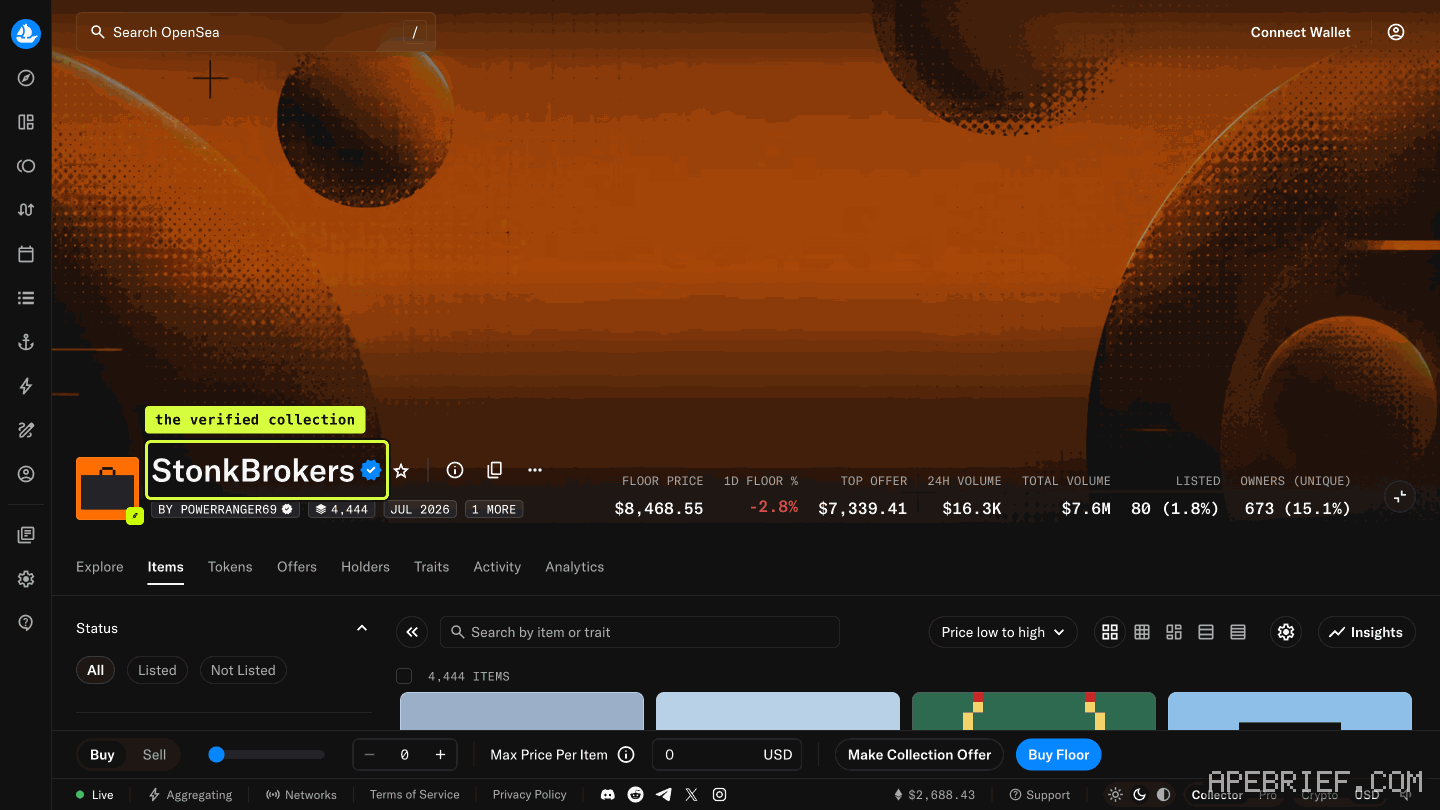Select the Not Listed status filter
1440x810 pixels.
tap(243, 670)
